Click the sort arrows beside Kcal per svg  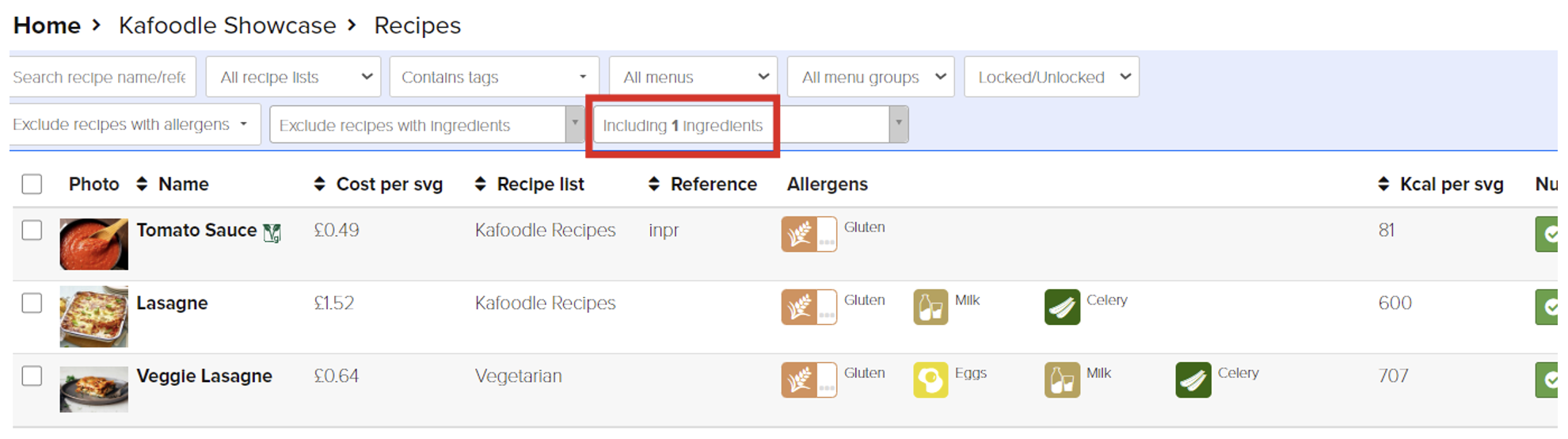1383,184
